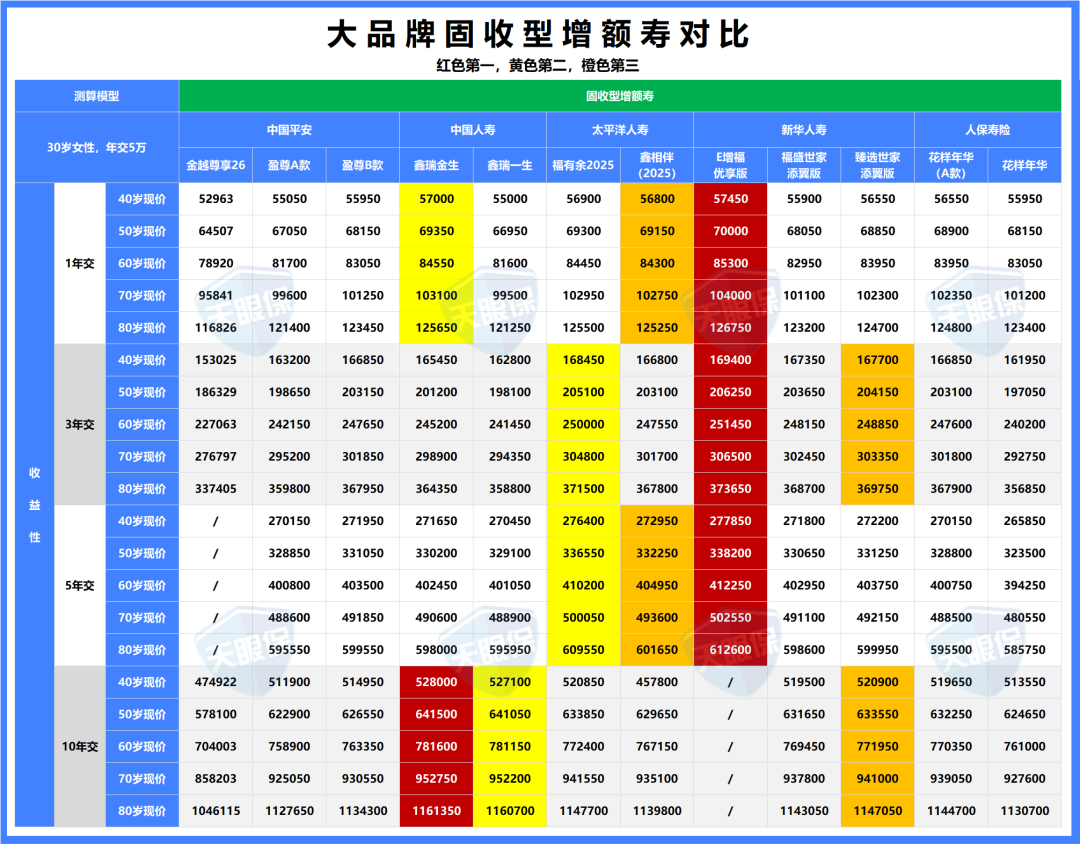Select the 鑫相伴(2025) product column header
Screen dimensions: 1080x845
click(x=656, y=165)
